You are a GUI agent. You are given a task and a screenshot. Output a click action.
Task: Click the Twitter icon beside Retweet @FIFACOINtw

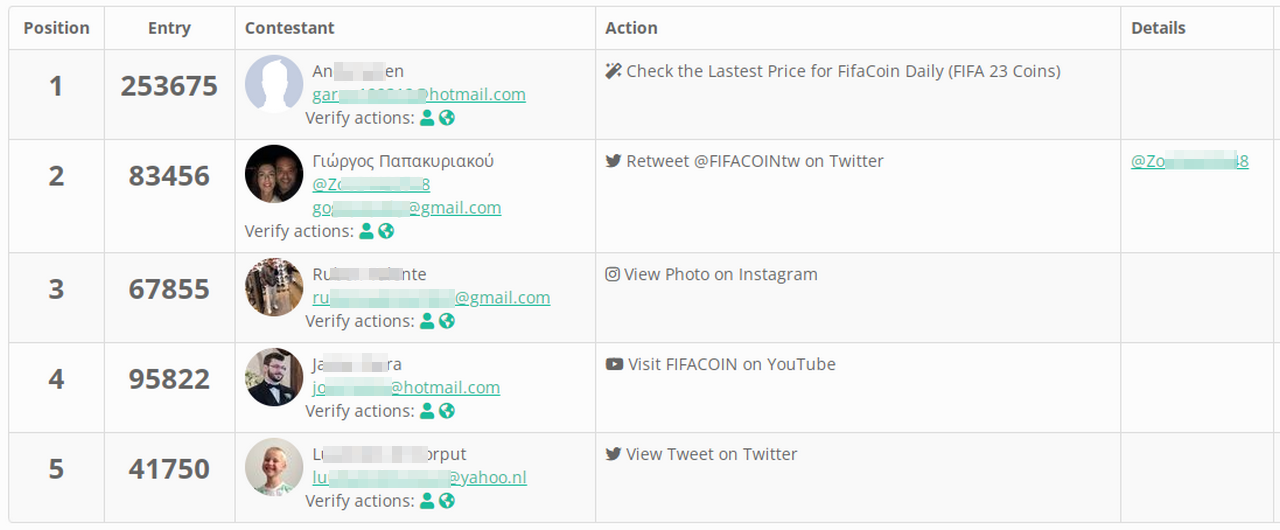614,161
